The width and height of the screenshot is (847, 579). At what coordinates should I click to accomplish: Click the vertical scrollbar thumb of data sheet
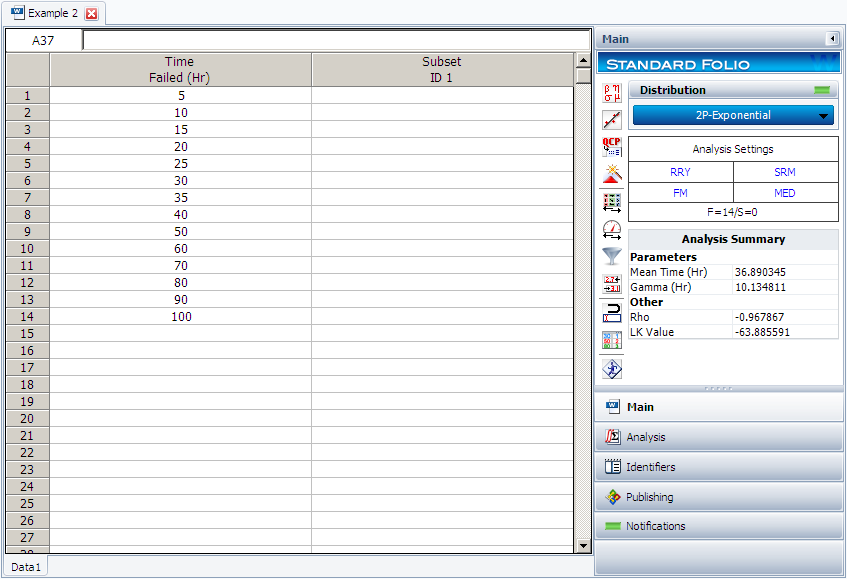tap(583, 76)
